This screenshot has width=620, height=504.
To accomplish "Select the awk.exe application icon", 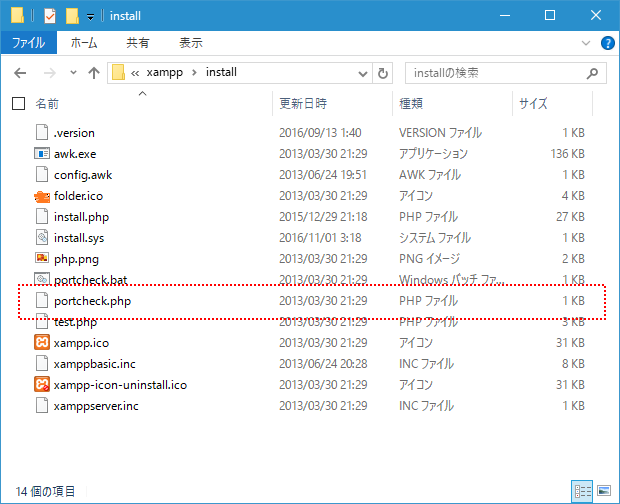I will point(42,153).
